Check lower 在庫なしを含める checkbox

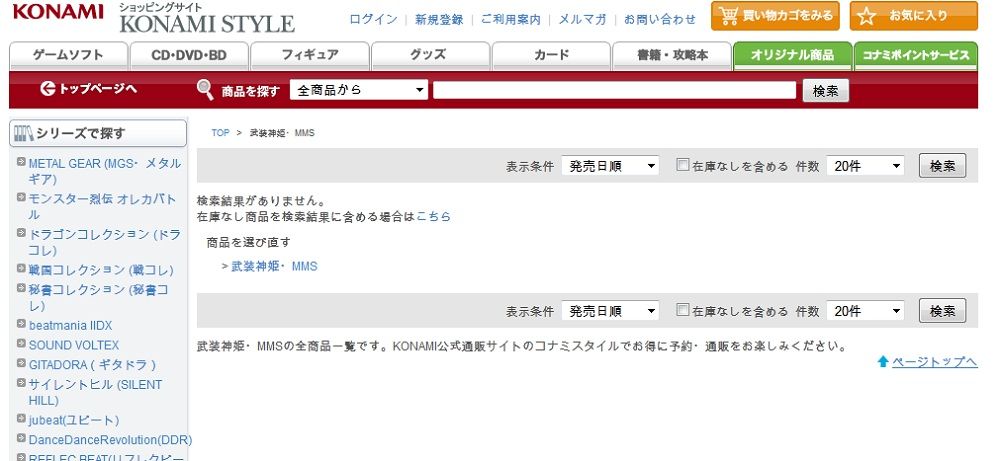(x=683, y=311)
